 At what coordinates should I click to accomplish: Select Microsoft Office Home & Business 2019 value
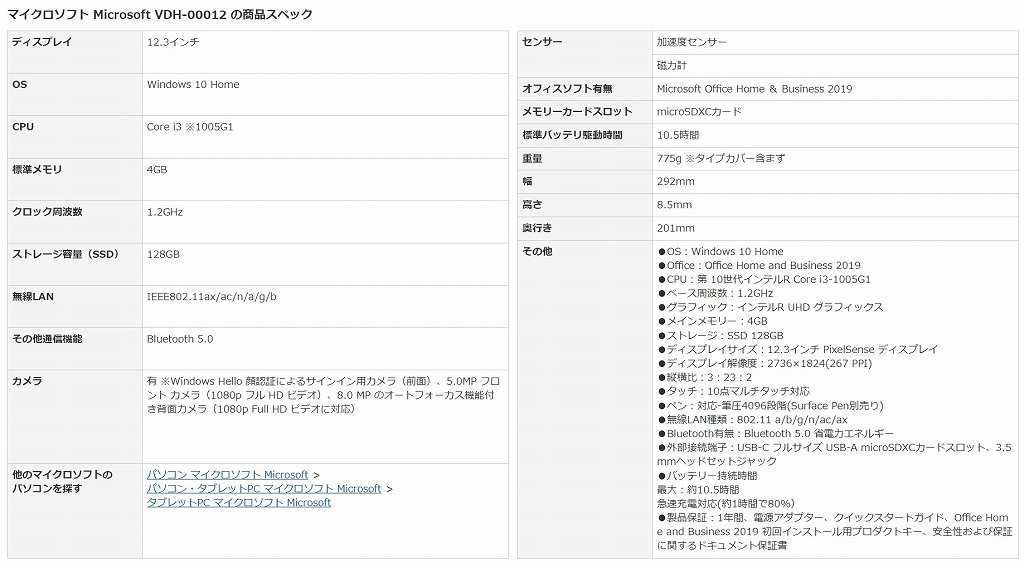pyautogui.click(x=754, y=89)
